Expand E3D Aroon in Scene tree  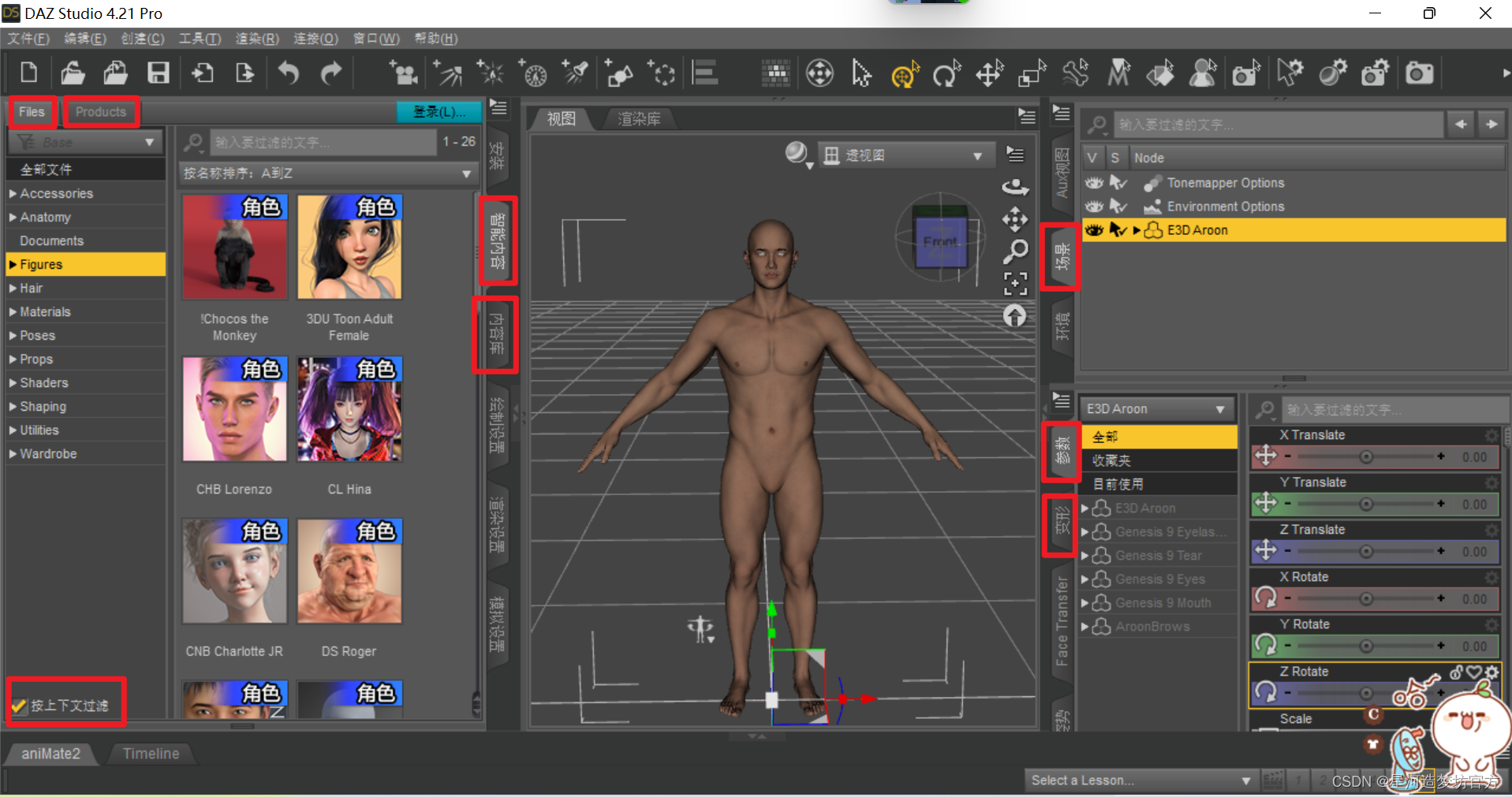point(1137,230)
